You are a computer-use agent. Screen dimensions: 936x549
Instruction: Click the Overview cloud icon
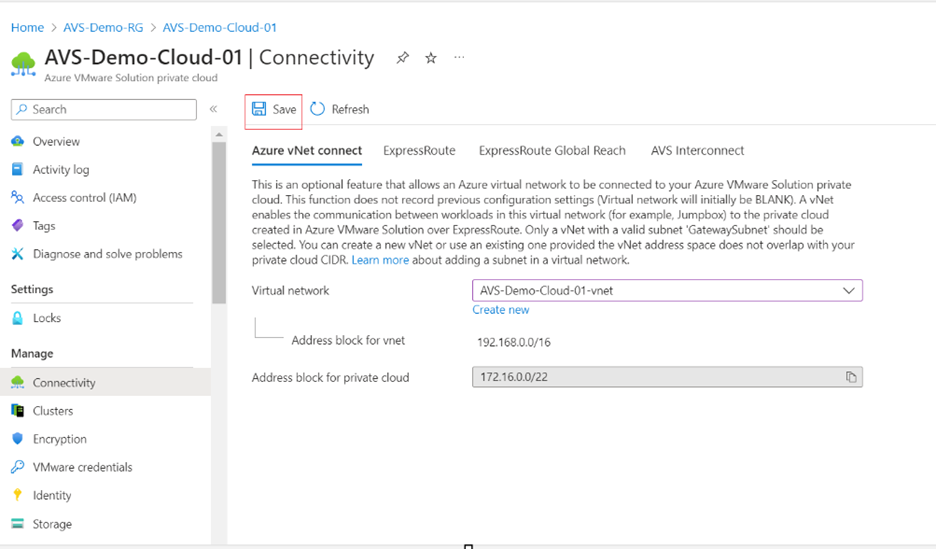[x=17, y=141]
